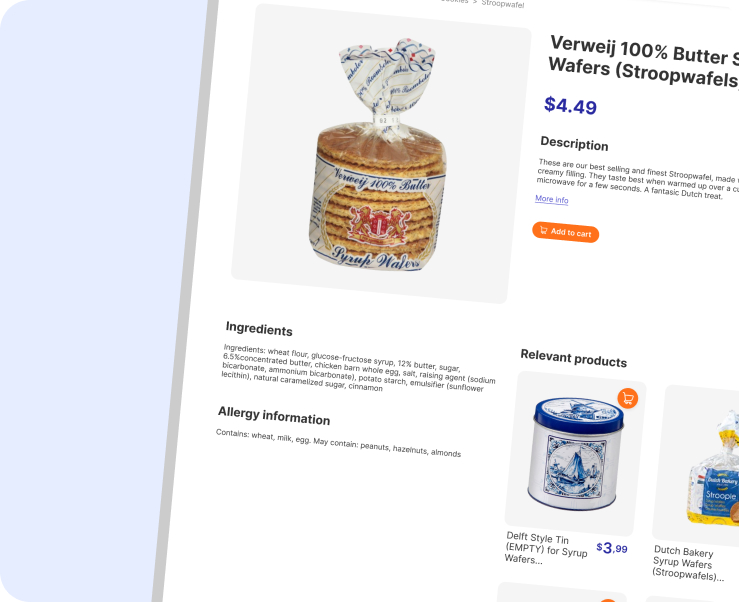Click the orange cart icon on Delft Tin card
Screen dimensions: 739x602
coord(628,398)
